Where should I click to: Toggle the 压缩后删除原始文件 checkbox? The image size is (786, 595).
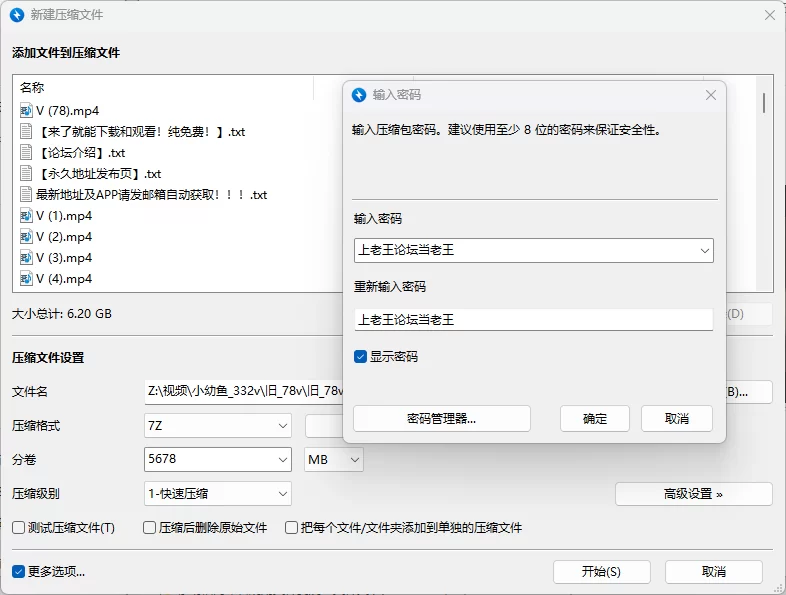[x=150, y=528]
